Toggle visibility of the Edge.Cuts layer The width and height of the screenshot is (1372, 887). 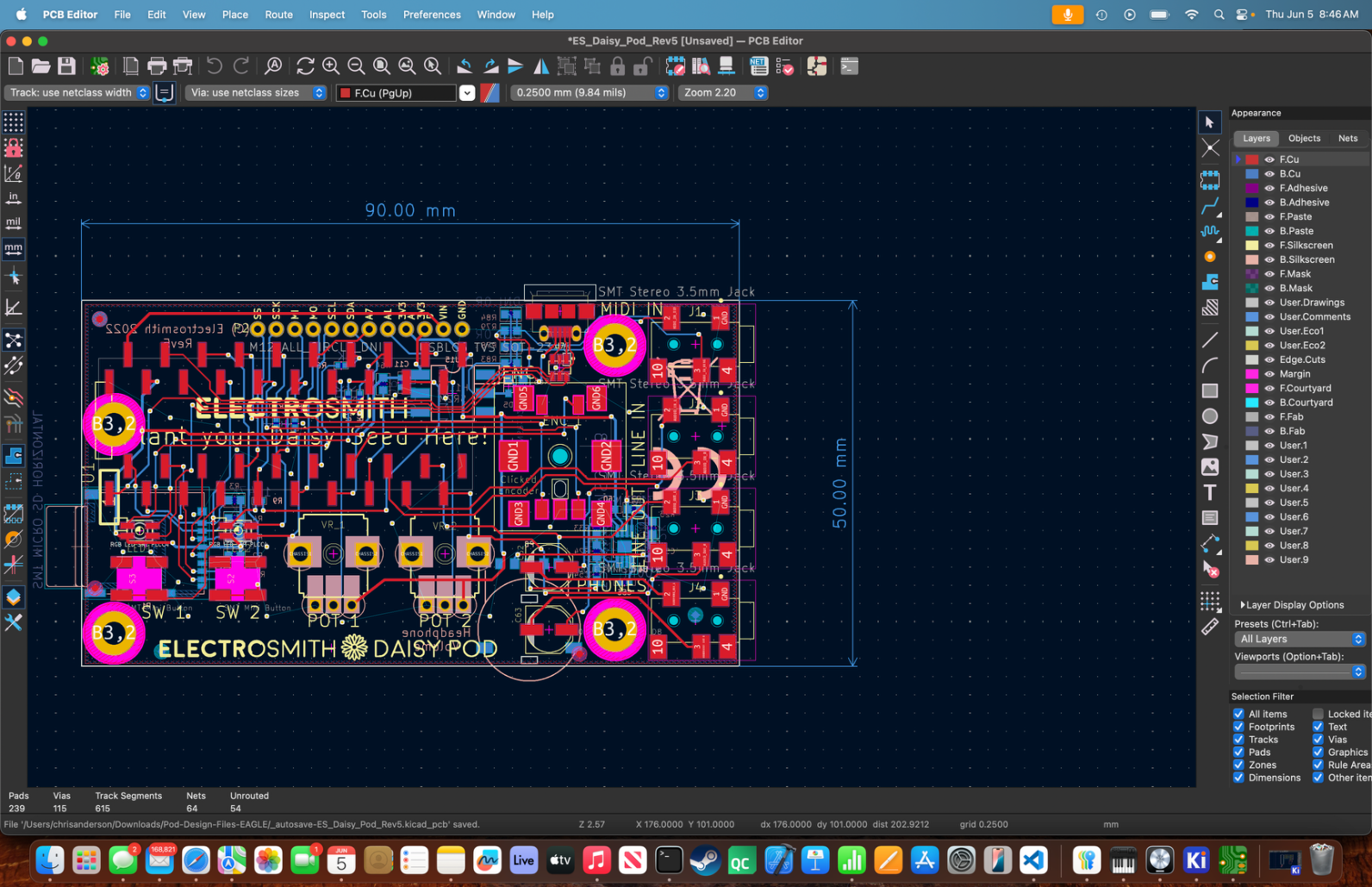point(1269,359)
